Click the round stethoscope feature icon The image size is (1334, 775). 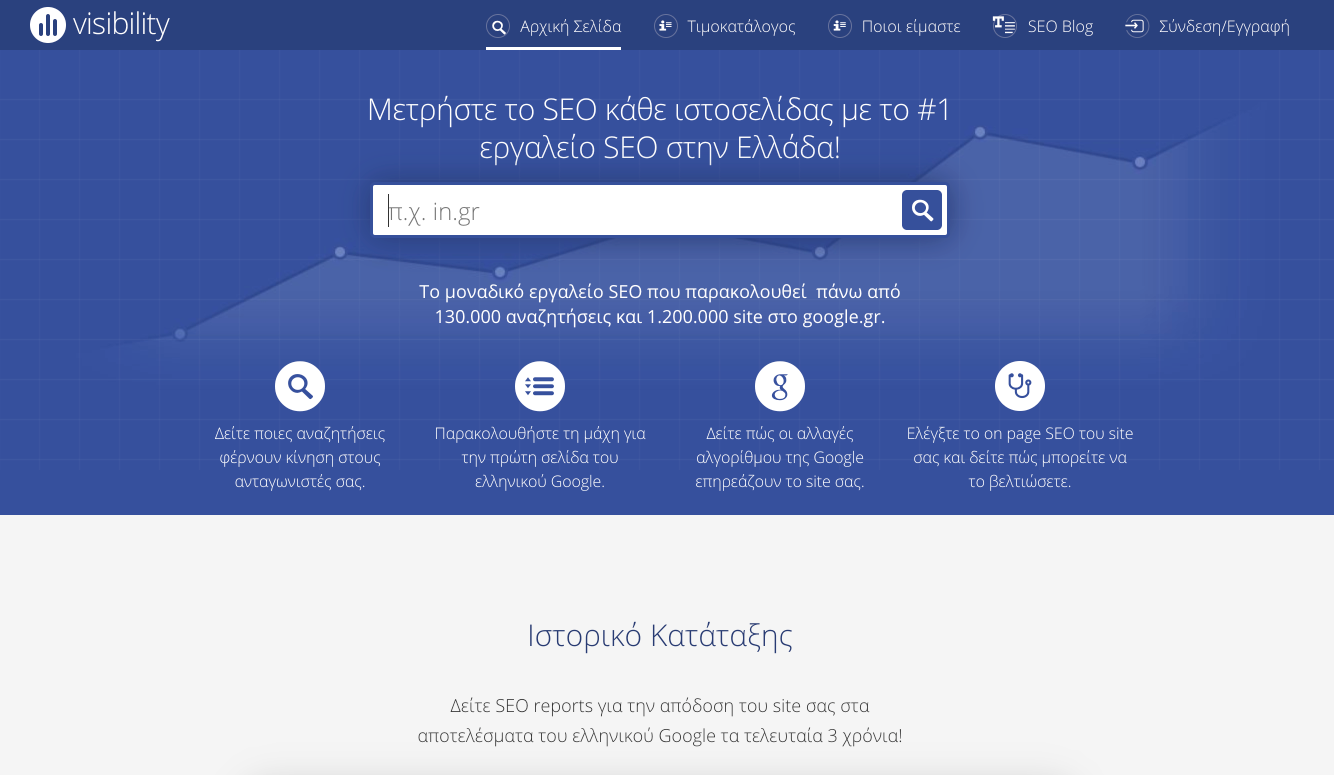pyautogui.click(x=1020, y=386)
